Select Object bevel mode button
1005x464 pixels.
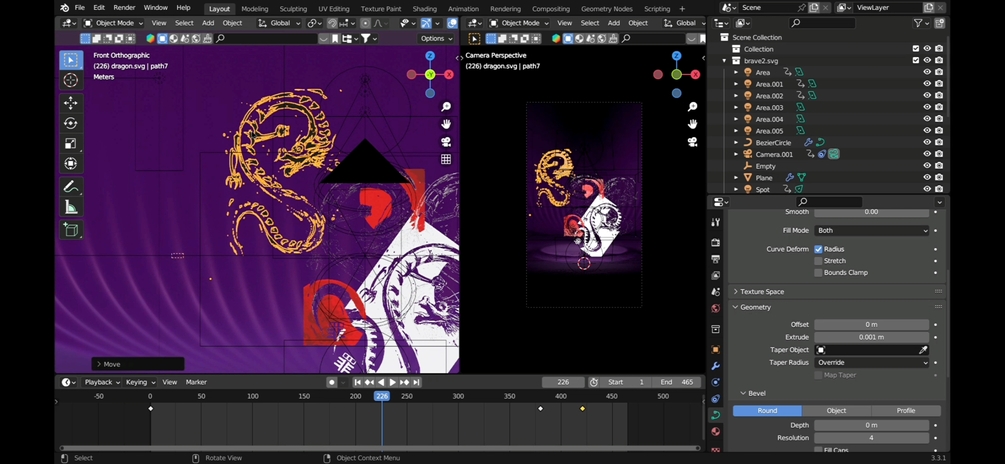click(836, 410)
